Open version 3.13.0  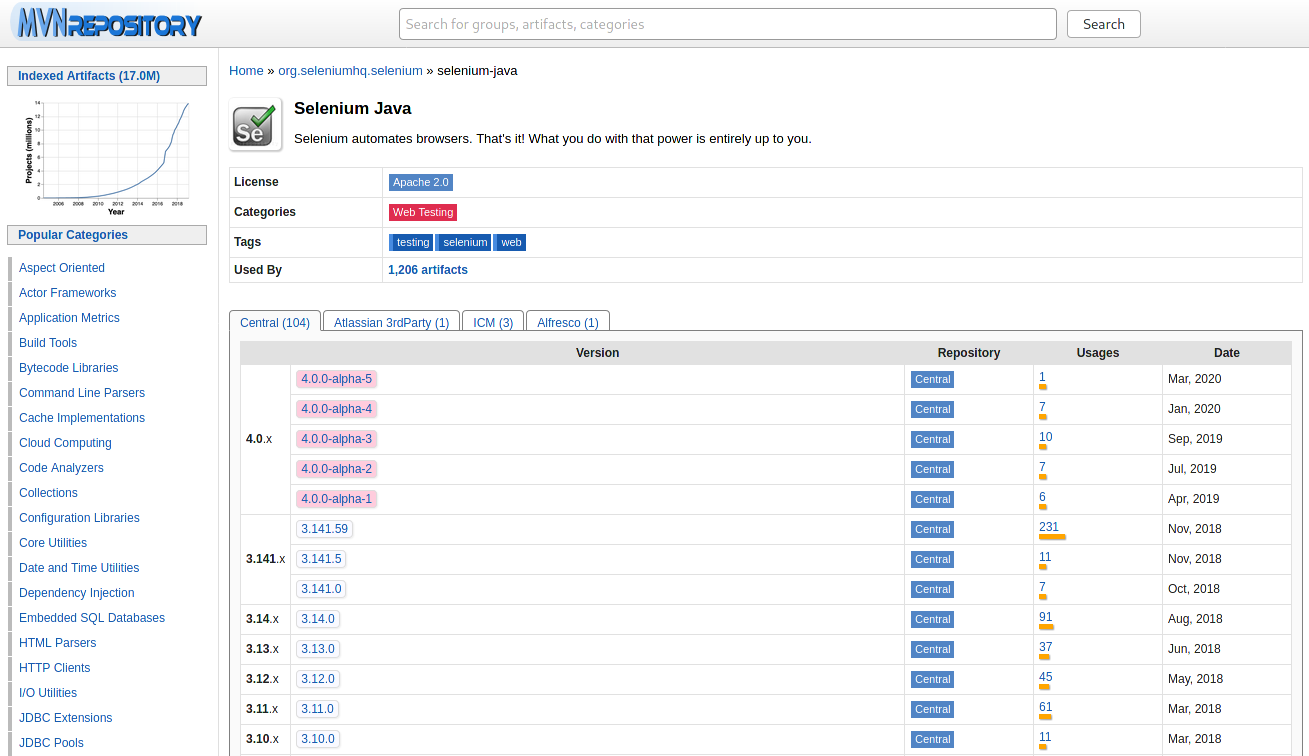318,649
